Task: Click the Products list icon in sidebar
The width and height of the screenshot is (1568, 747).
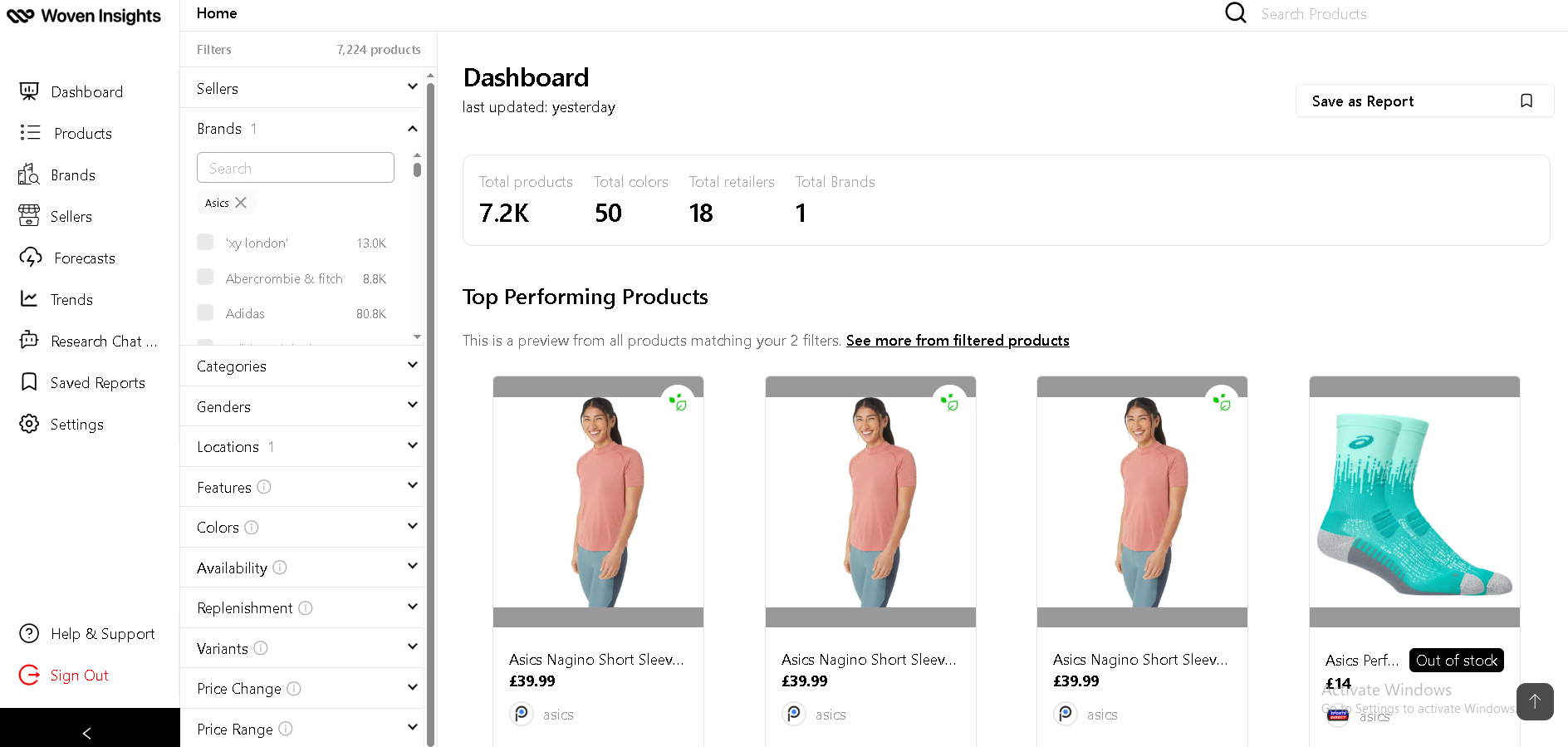Action: click(x=30, y=133)
